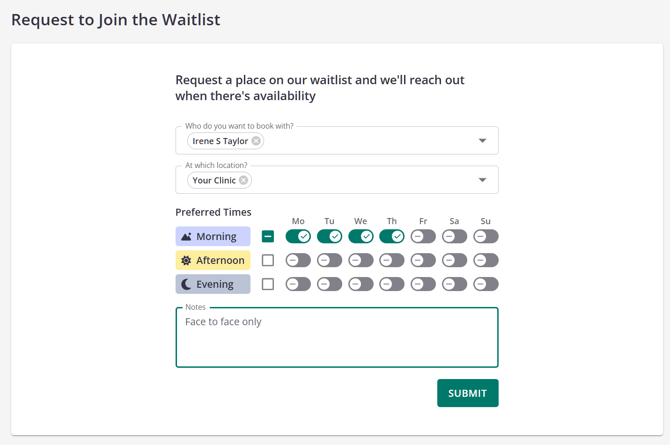This screenshot has width=670, height=445.
Task: Click the Morning mountain icon
Action: coord(186,237)
